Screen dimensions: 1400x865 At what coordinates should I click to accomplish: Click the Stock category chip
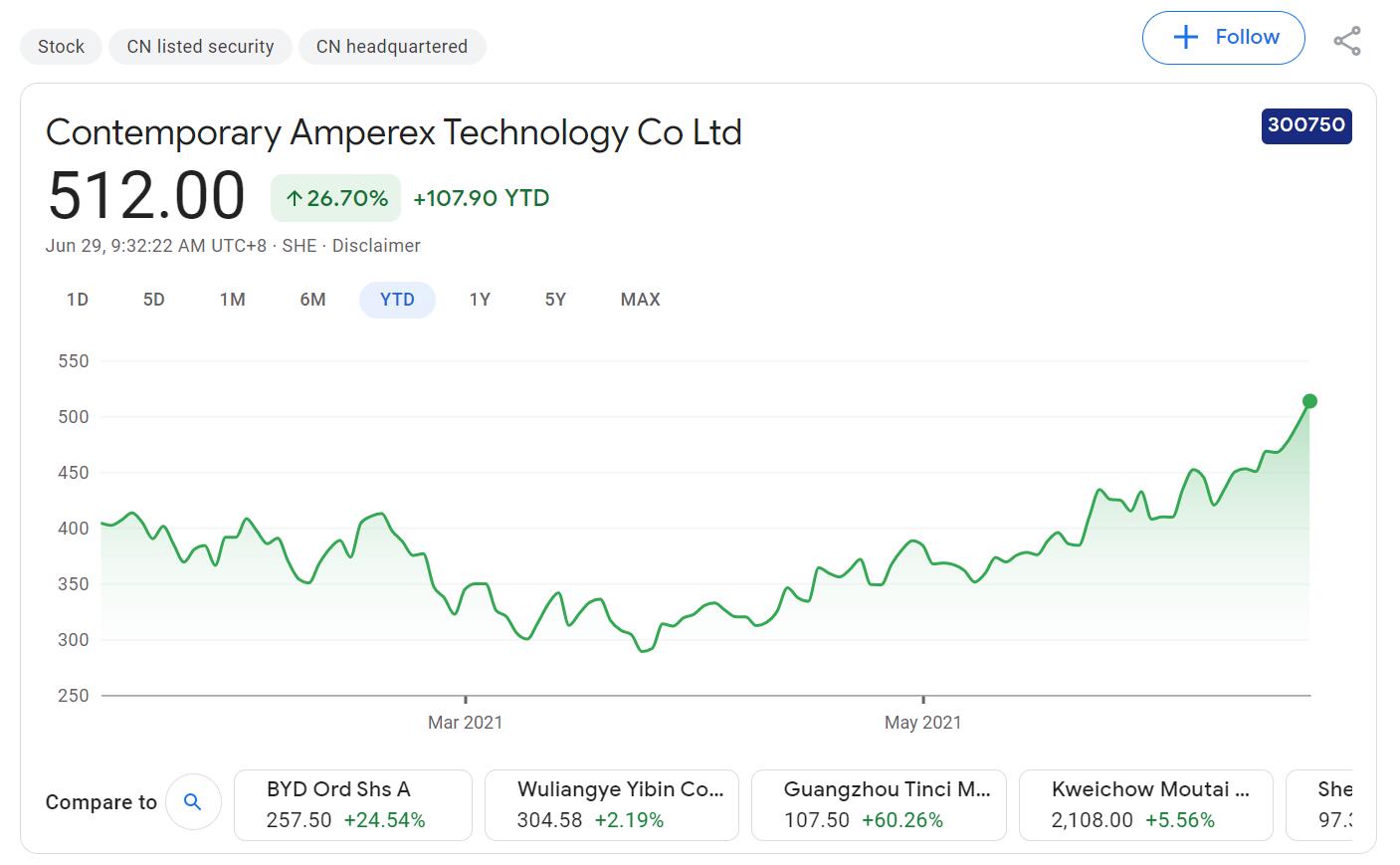61,47
